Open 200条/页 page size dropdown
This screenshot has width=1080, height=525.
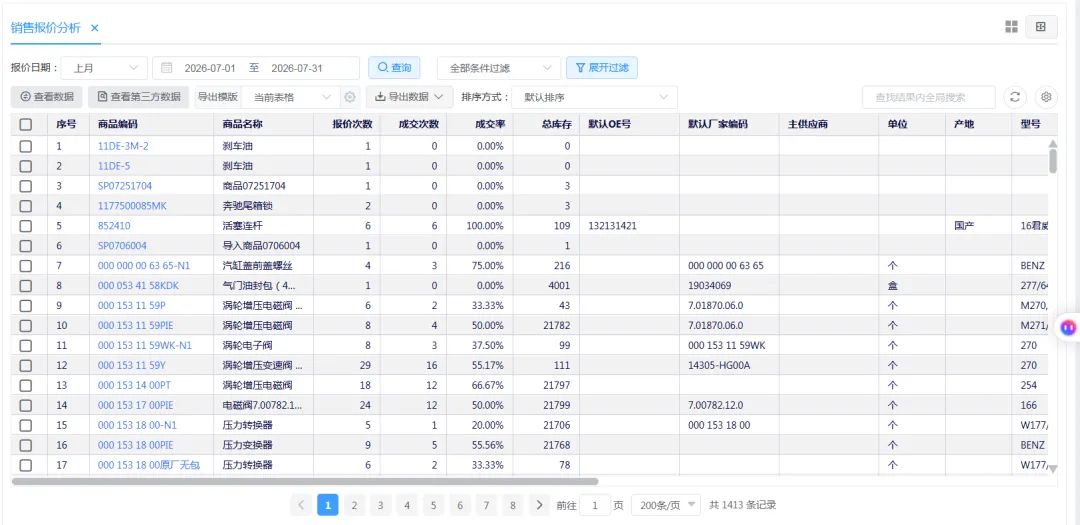[x=666, y=505]
